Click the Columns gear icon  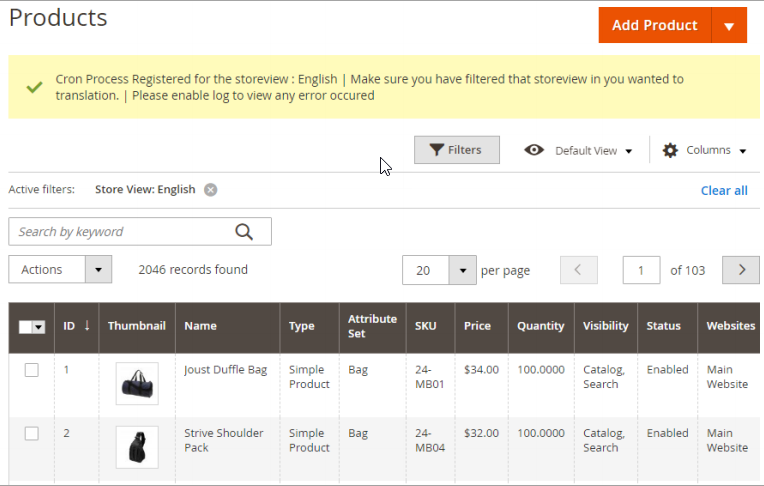670,150
